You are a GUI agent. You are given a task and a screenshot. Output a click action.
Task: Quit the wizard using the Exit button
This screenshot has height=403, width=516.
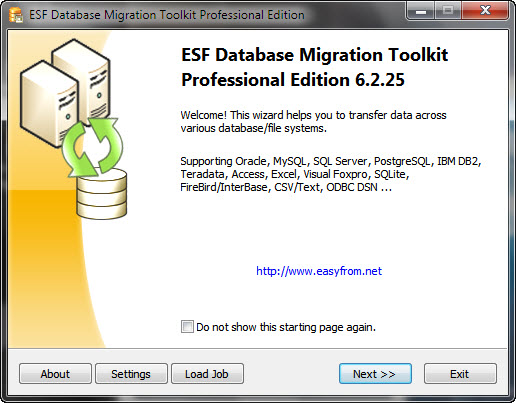[x=460, y=374]
